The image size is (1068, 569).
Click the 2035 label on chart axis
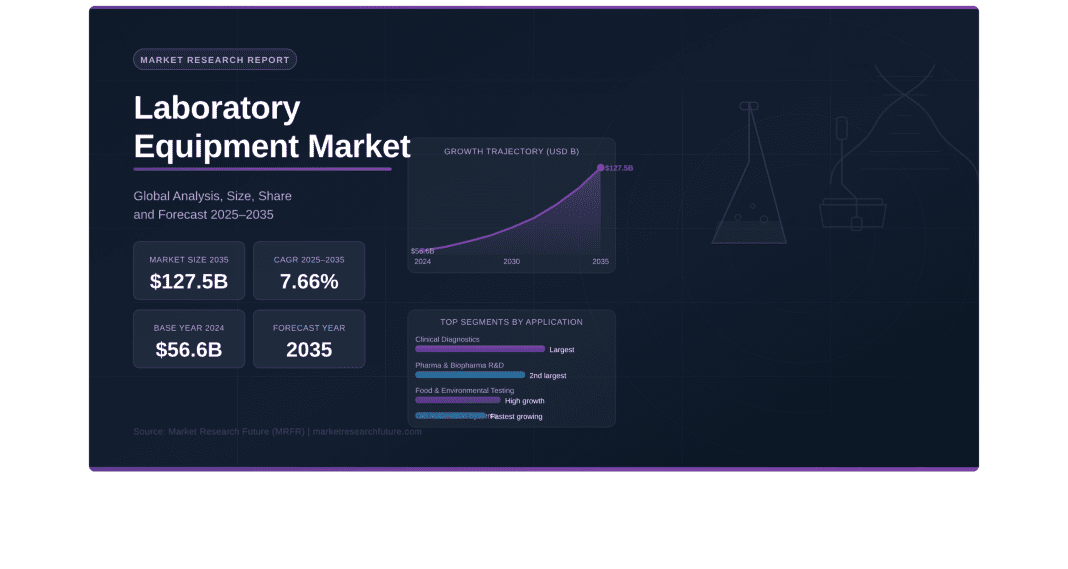[600, 261]
